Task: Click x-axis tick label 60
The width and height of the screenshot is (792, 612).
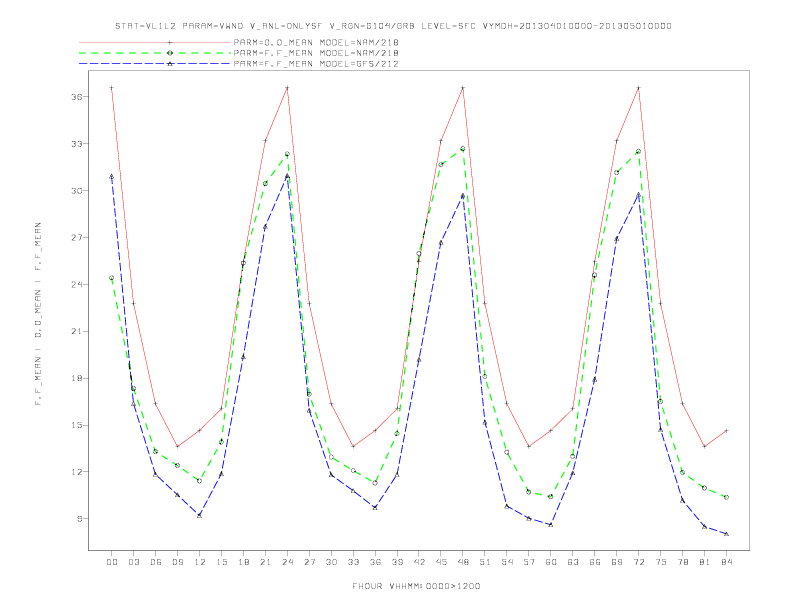Action: (551, 562)
